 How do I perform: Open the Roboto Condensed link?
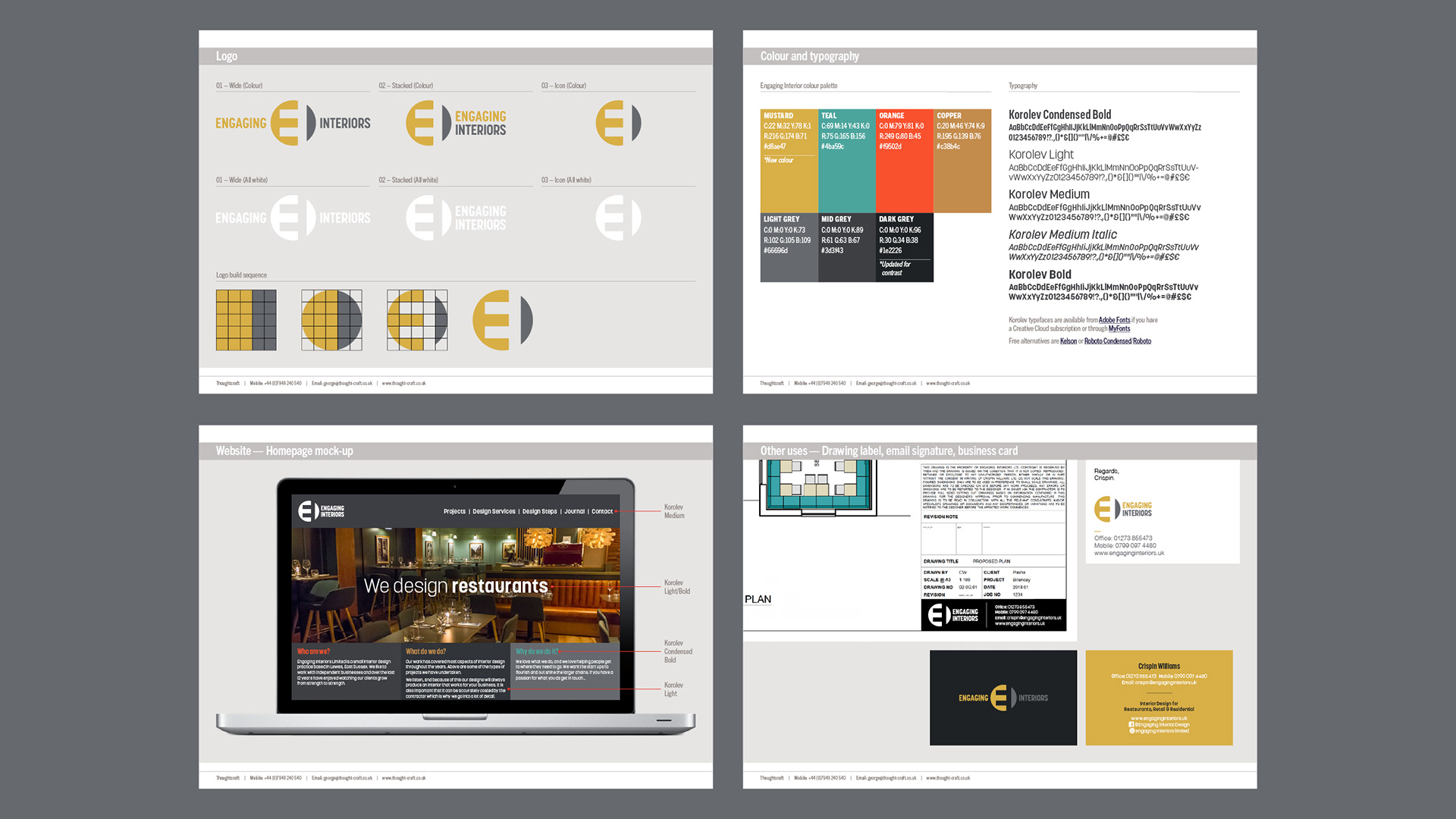(x=1107, y=341)
